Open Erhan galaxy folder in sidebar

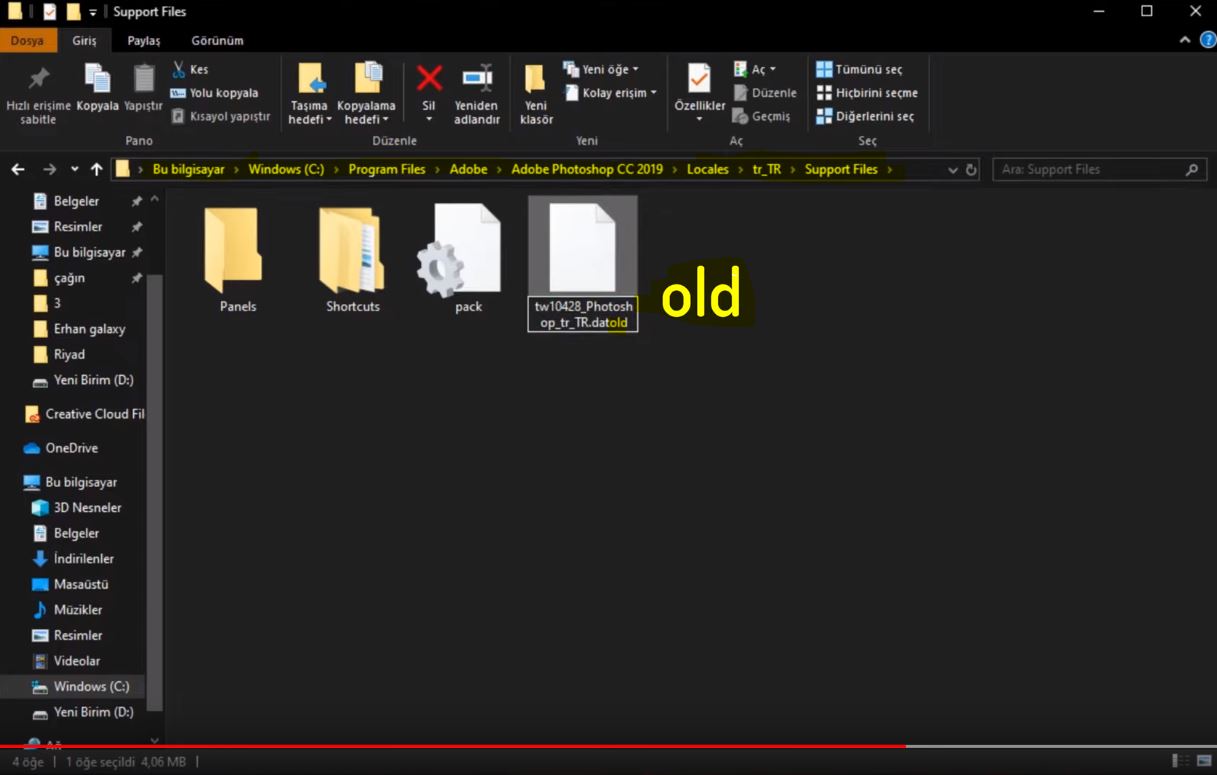pos(89,329)
